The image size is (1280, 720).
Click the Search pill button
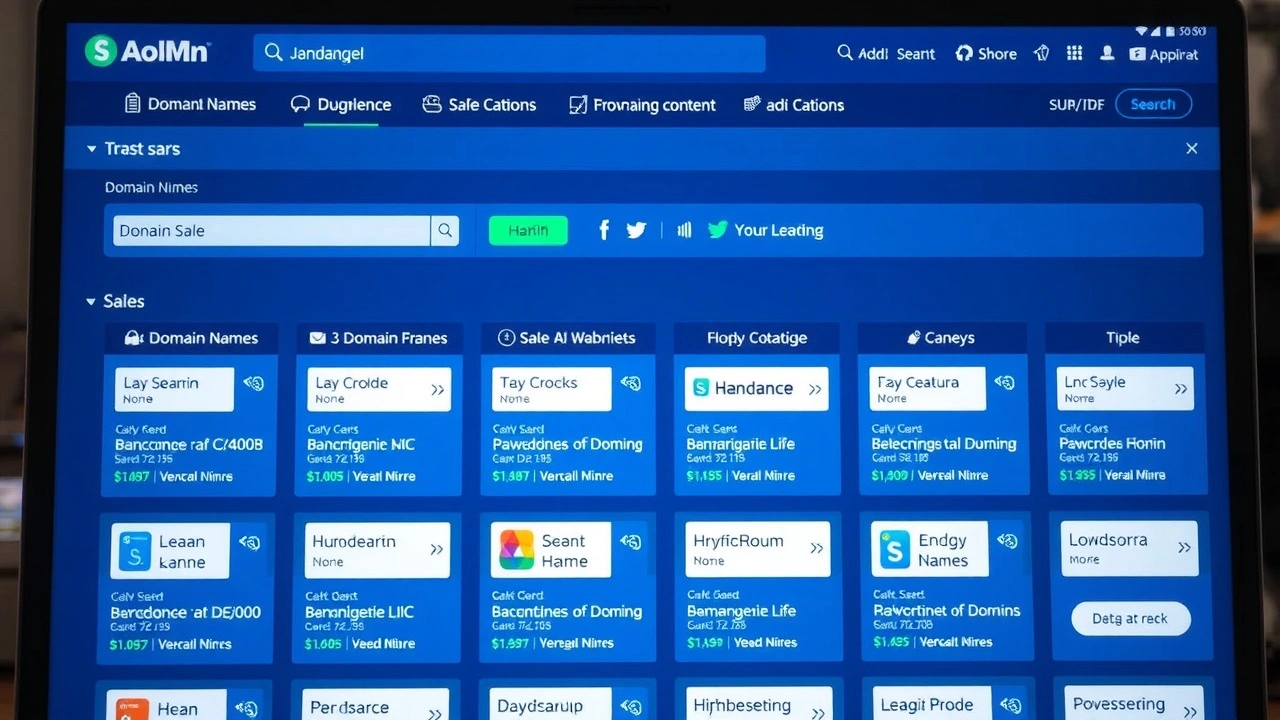(1153, 104)
